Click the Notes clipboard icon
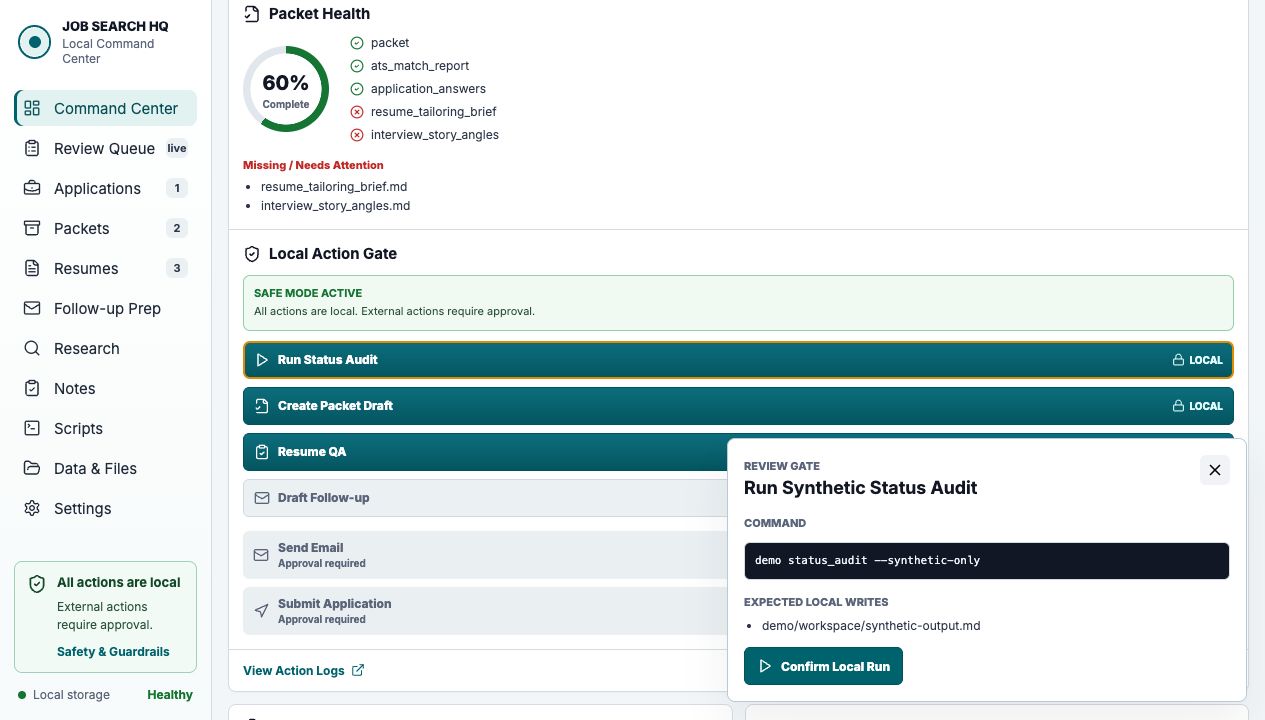 [32, 388]
